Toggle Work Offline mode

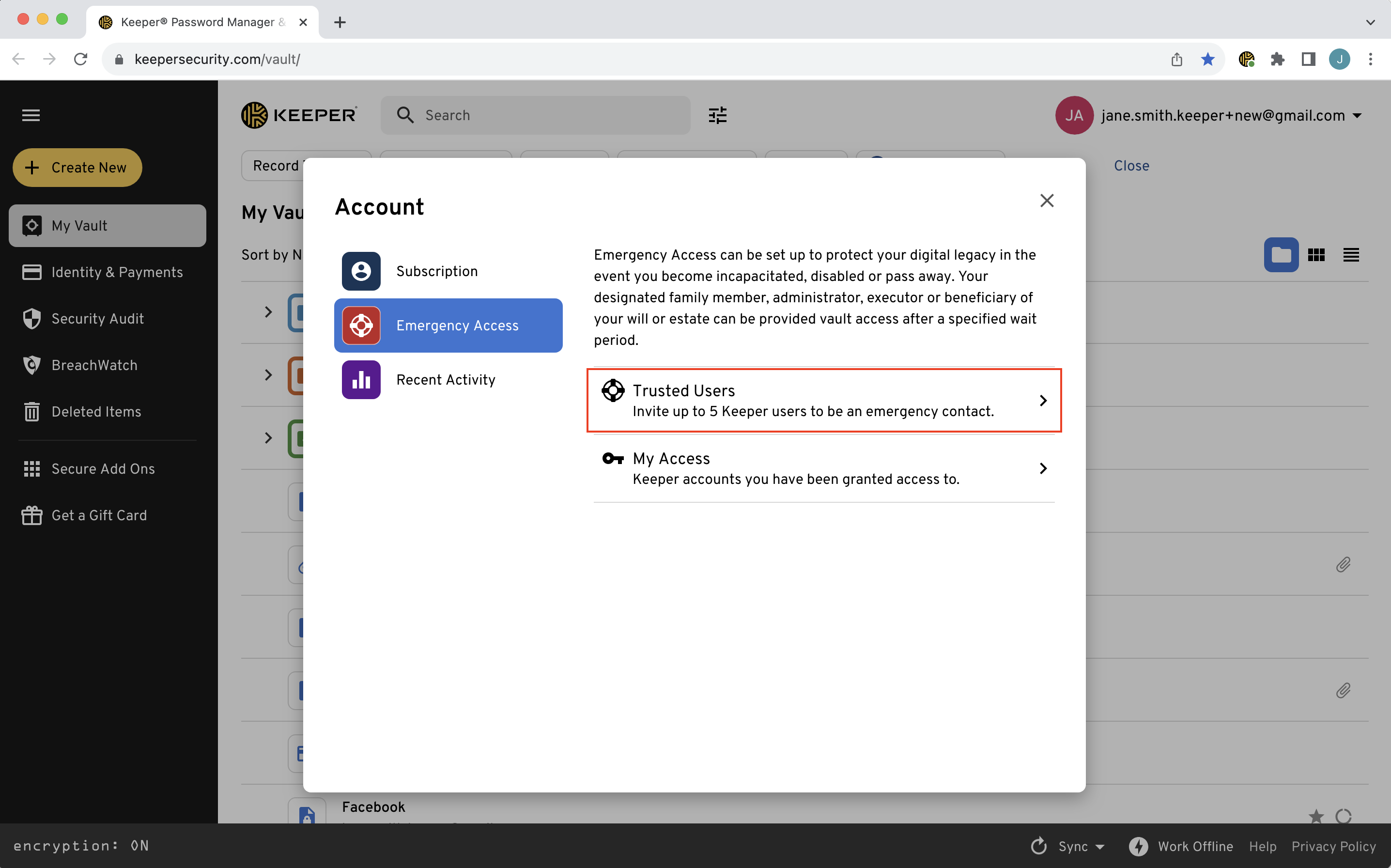coord(1181,846)
